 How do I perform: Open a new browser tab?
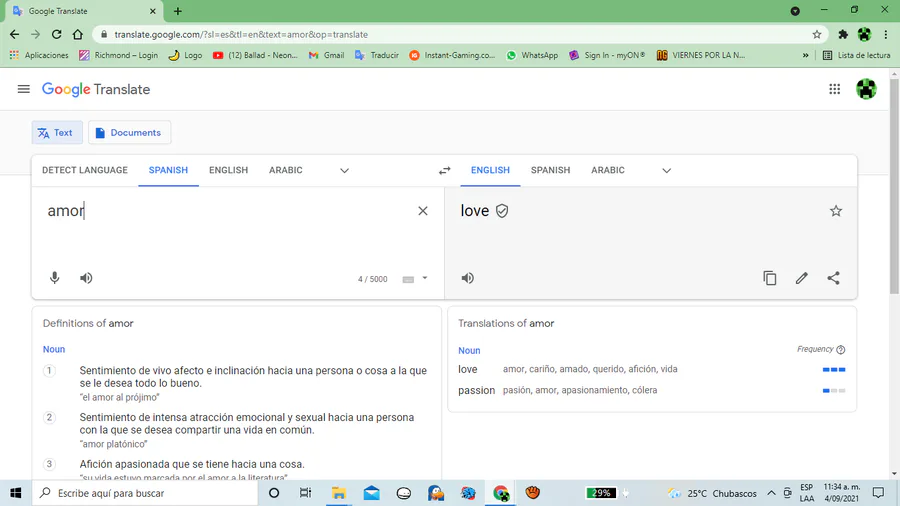[178, 11]
